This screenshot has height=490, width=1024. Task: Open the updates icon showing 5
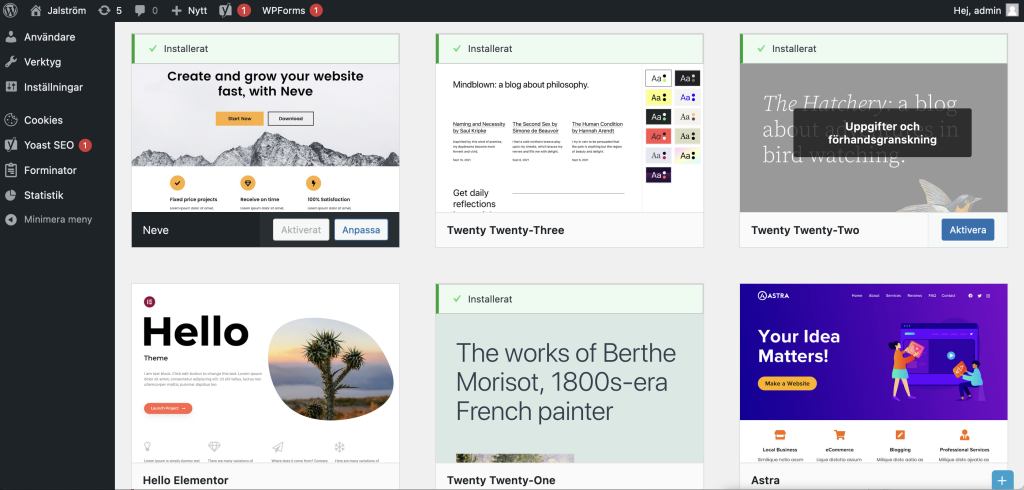pos(104,10)
